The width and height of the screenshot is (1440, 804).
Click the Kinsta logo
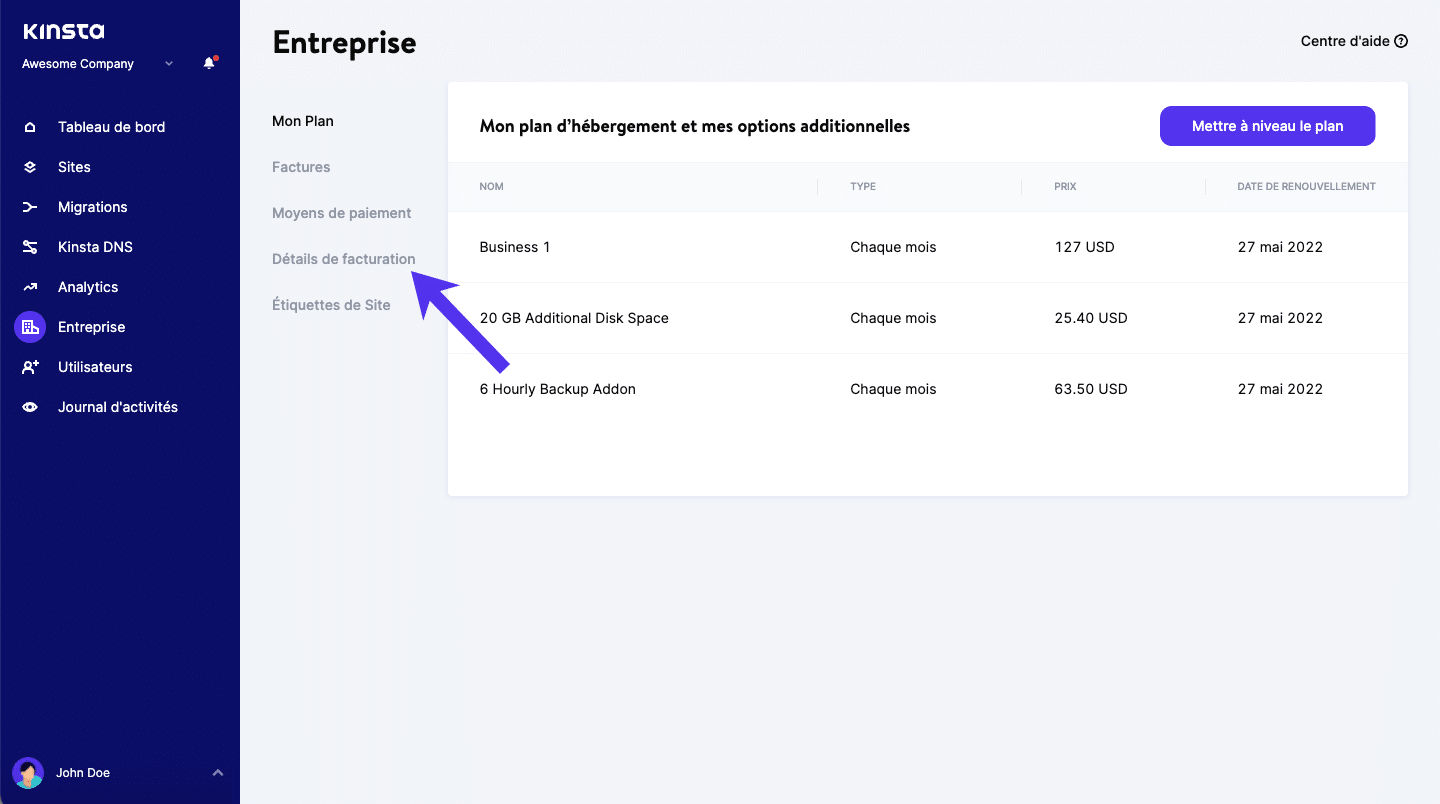coord(63,31)
